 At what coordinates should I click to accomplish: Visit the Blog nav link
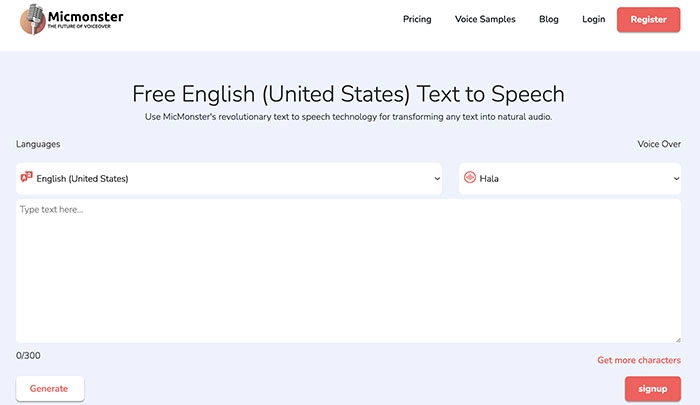549,19
